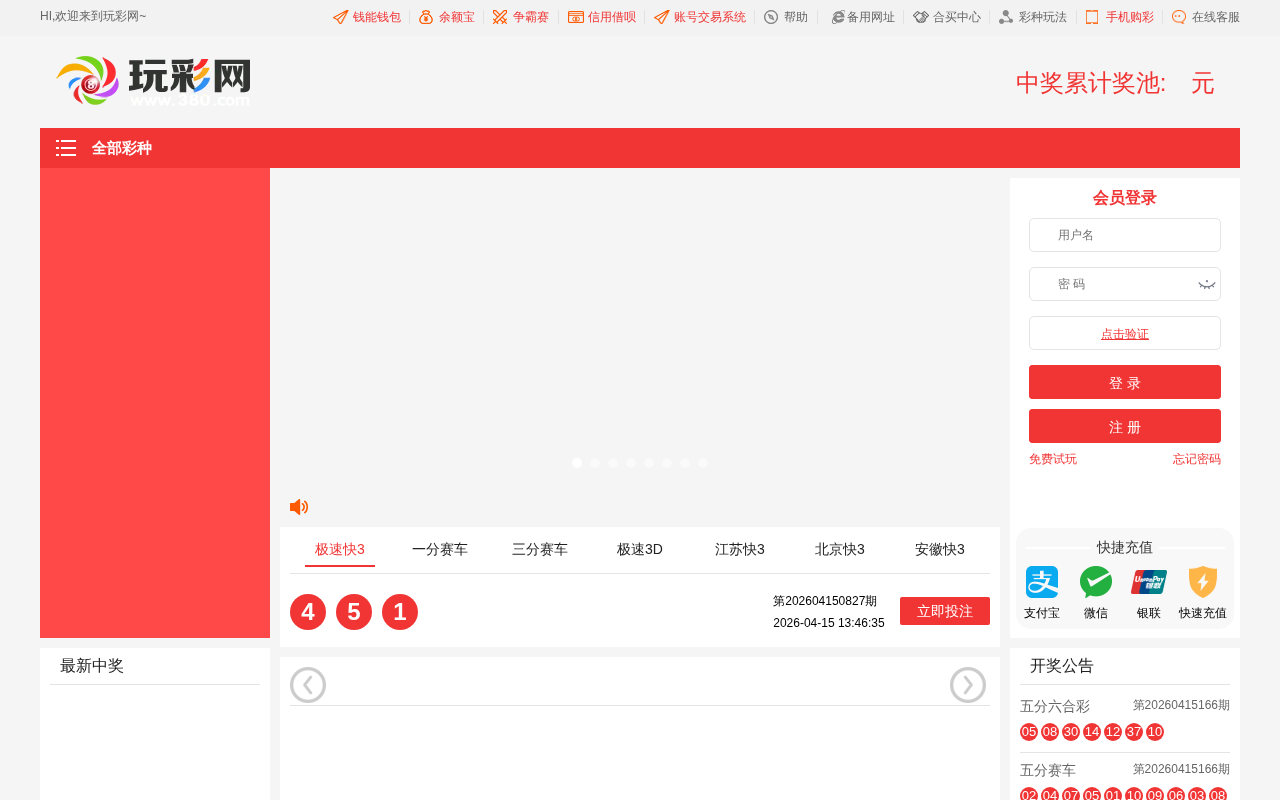Toggle password visibility eye icon

pyautogui.click(x=1207, y=285)
